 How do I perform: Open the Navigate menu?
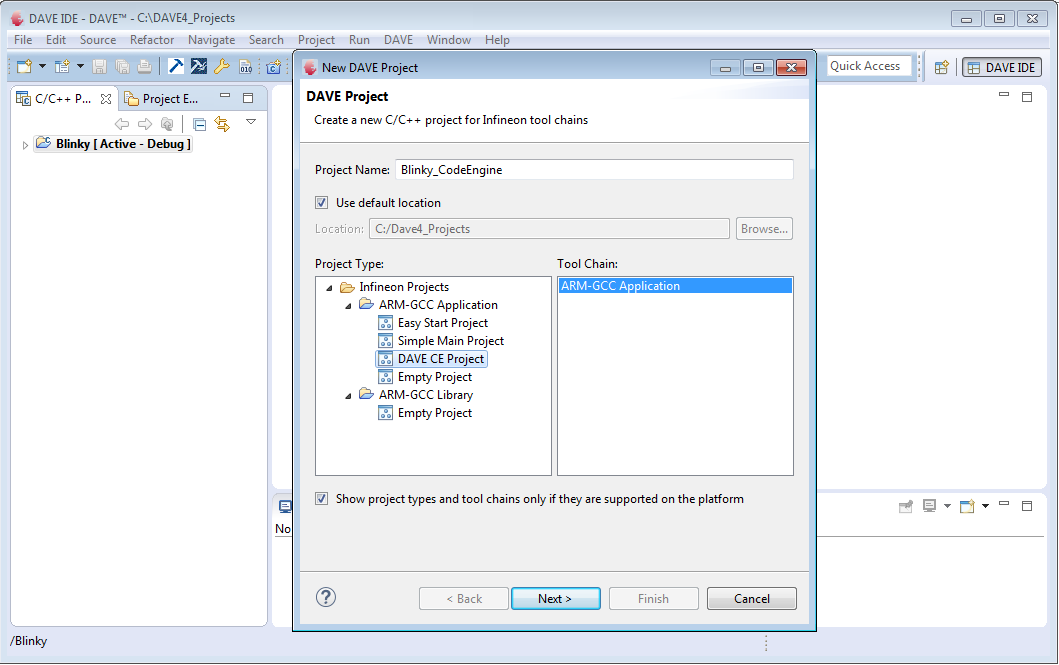coord(211,40)
